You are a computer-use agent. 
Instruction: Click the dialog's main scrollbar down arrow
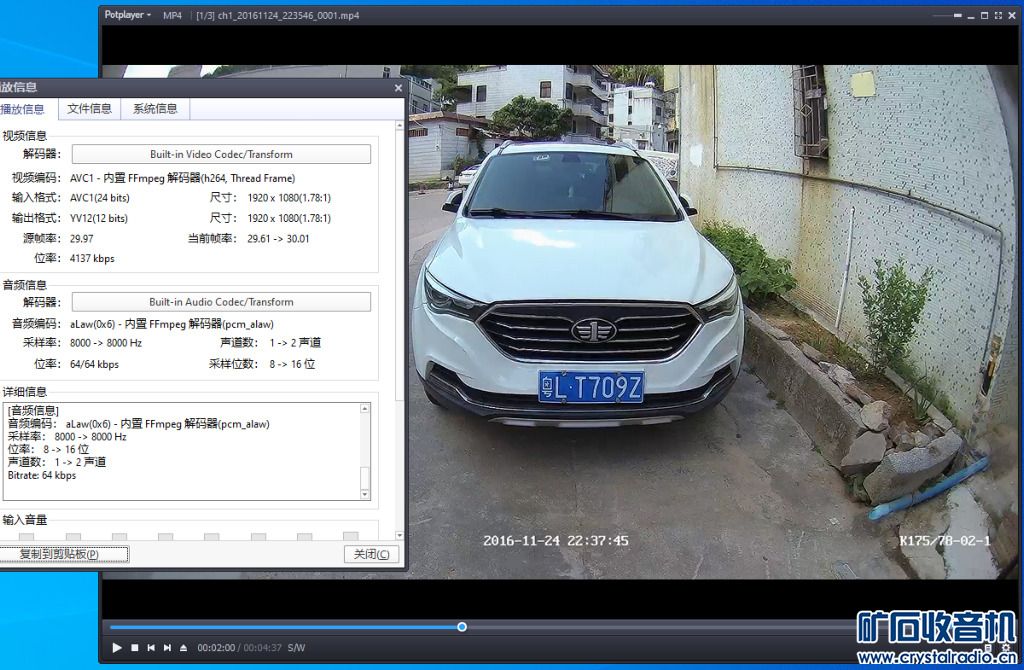tap(400, 535)
